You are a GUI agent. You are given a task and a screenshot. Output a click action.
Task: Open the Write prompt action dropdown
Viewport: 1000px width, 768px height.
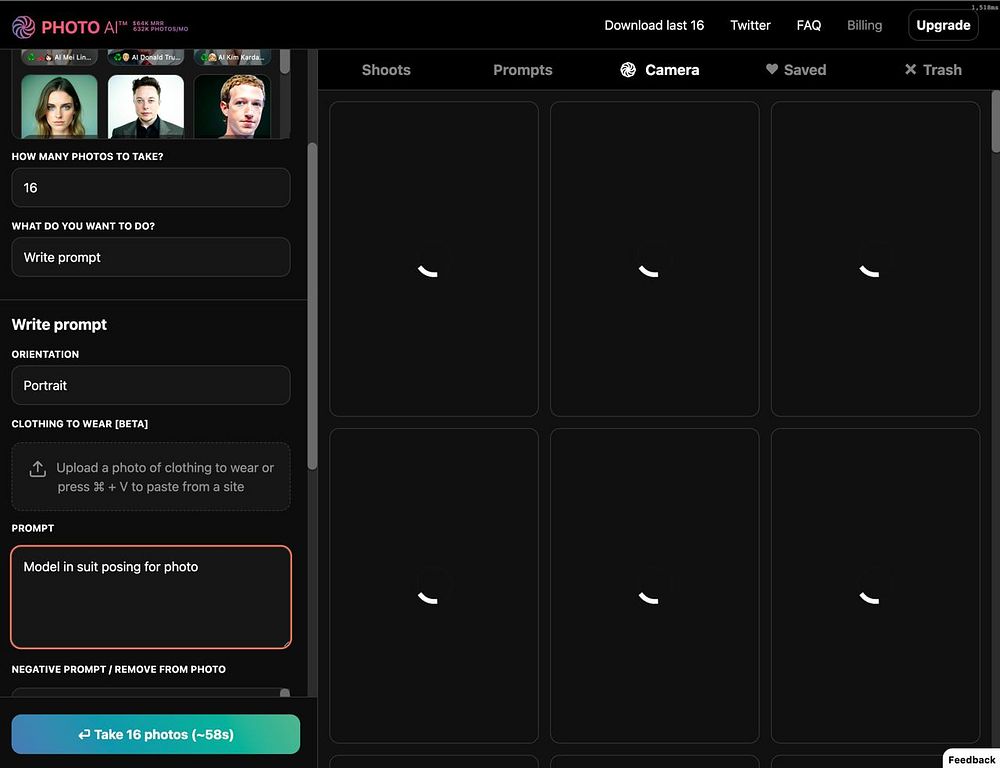coord(151,257)
